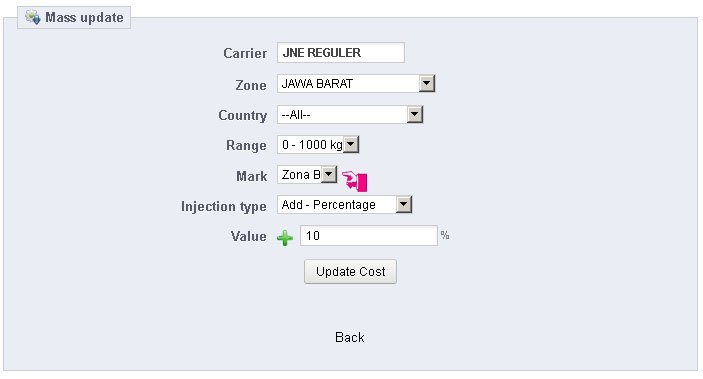Image resolution: width=703 pixels, height=379 pixels.
Task: Click the Range dropdown arrow button
Action: click(x=351, y=144)
